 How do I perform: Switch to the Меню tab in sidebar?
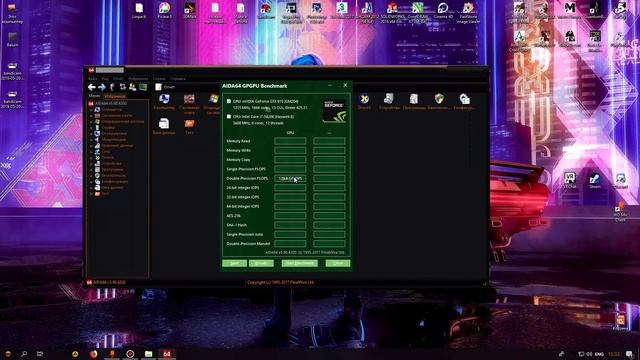94,96
